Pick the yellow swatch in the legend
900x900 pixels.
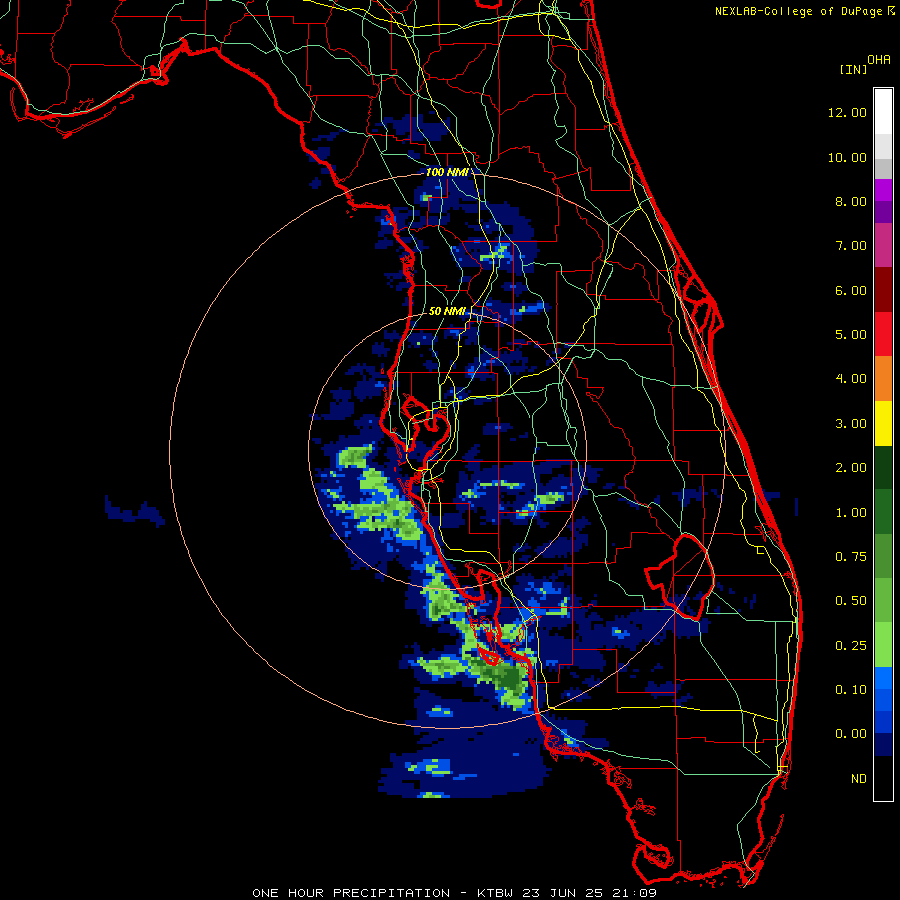click(x=883, y=423)
